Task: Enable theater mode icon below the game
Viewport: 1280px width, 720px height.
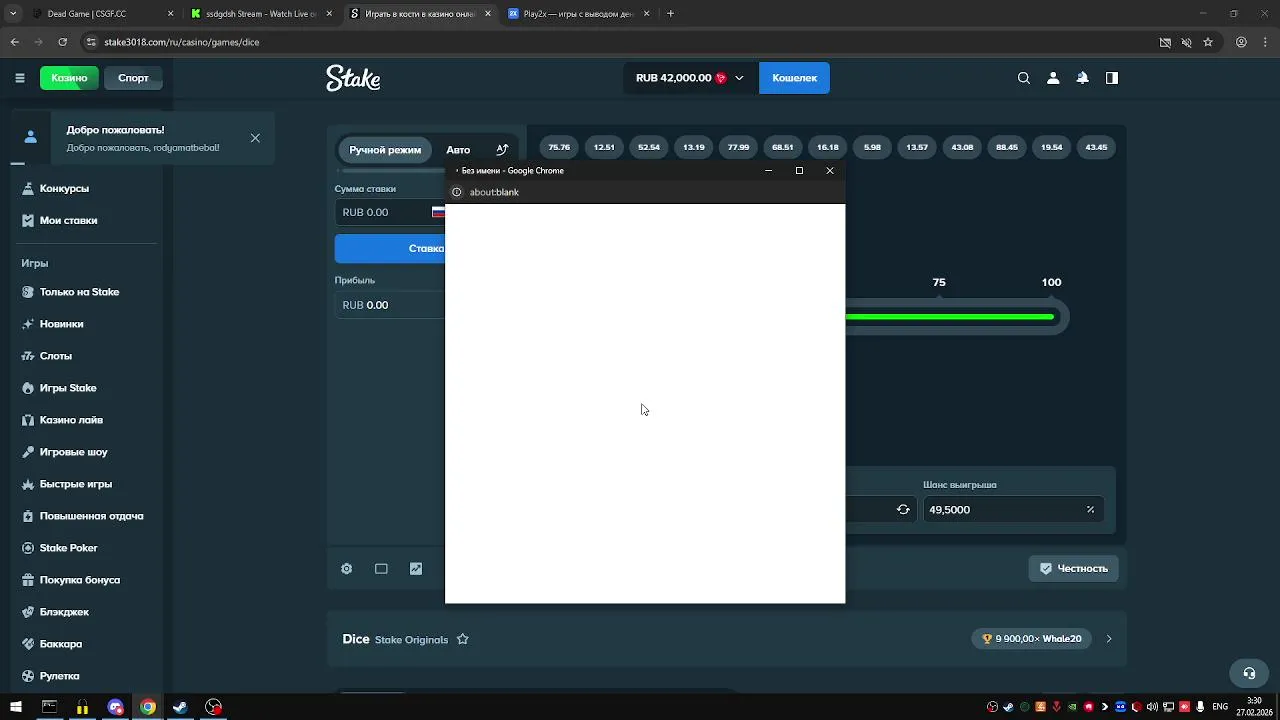Action: (x=381, y=569)
